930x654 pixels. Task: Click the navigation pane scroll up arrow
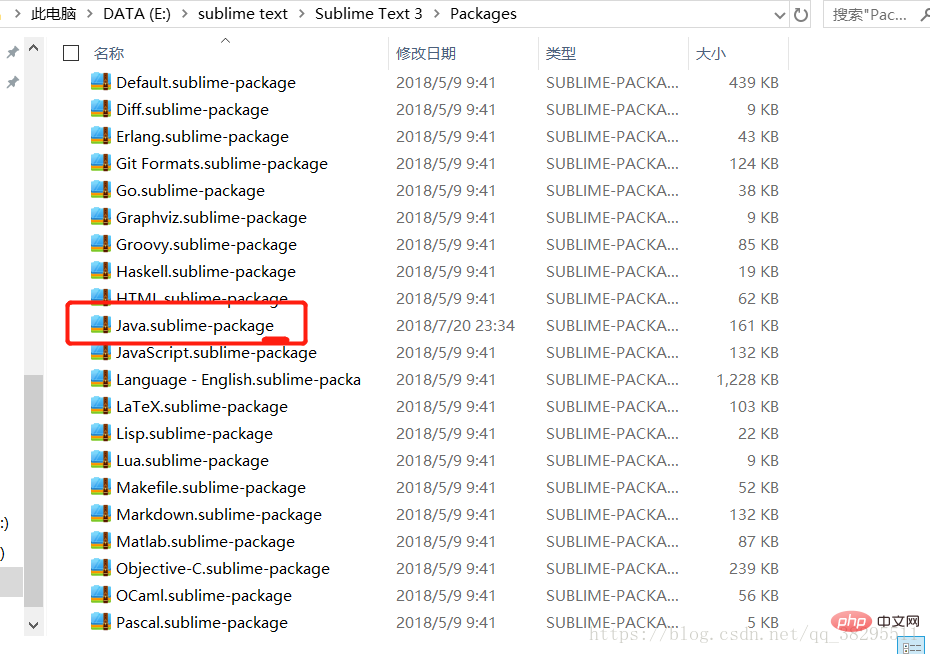point(34,49)
